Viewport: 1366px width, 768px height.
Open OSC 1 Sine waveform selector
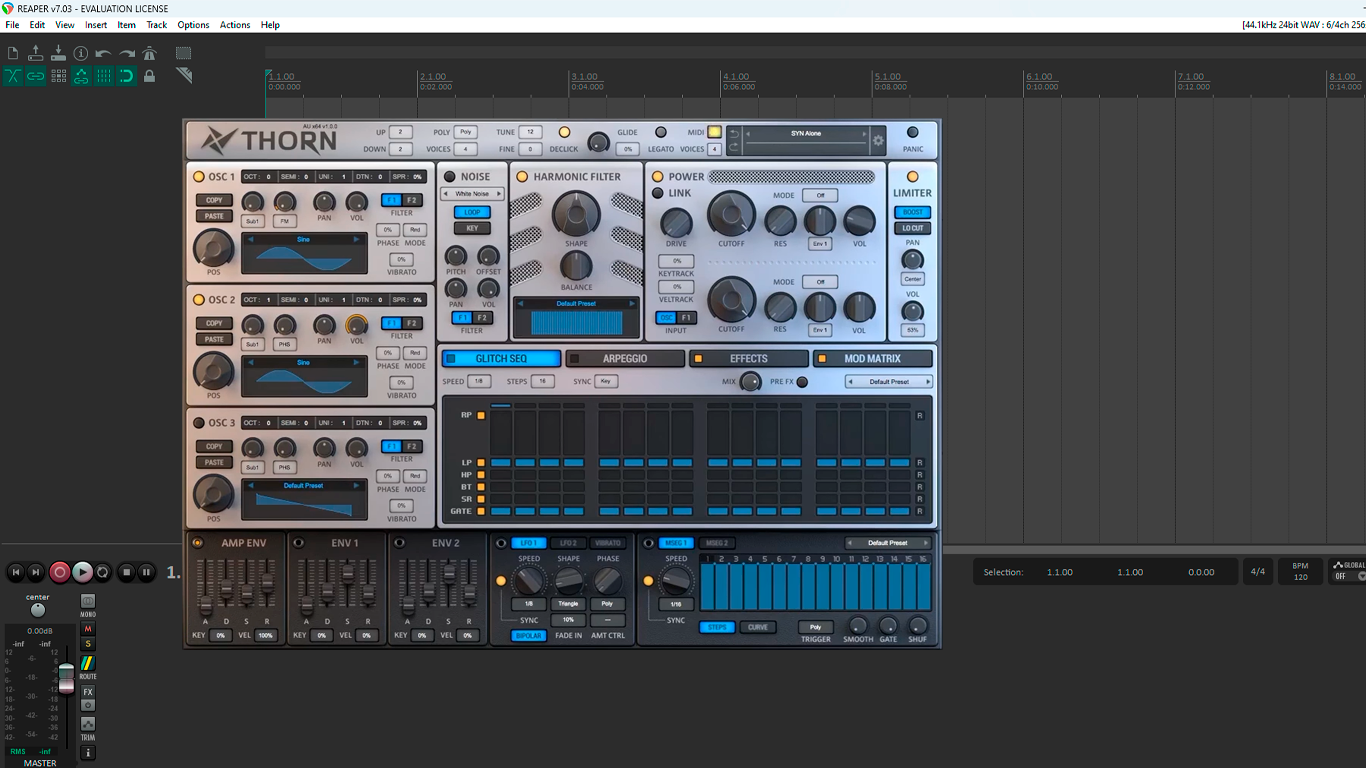click(303, 239)
